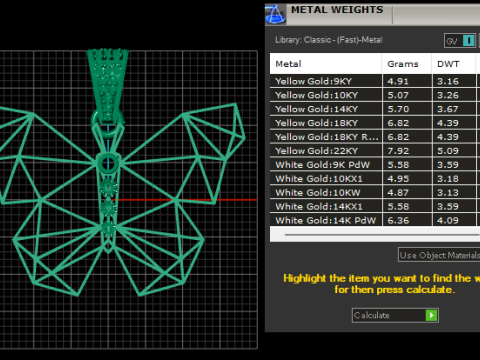Click the 4.09 DWT value
The image size is (480, 360).
[x=448, y=220]
